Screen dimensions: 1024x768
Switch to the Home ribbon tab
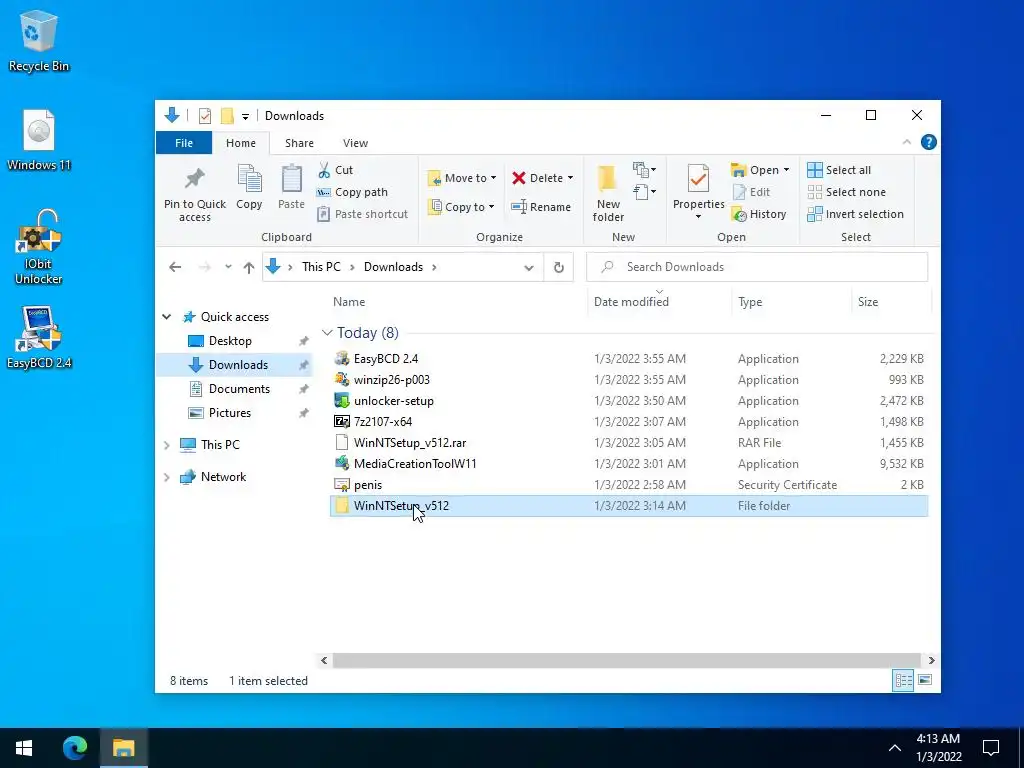point(241,143)
